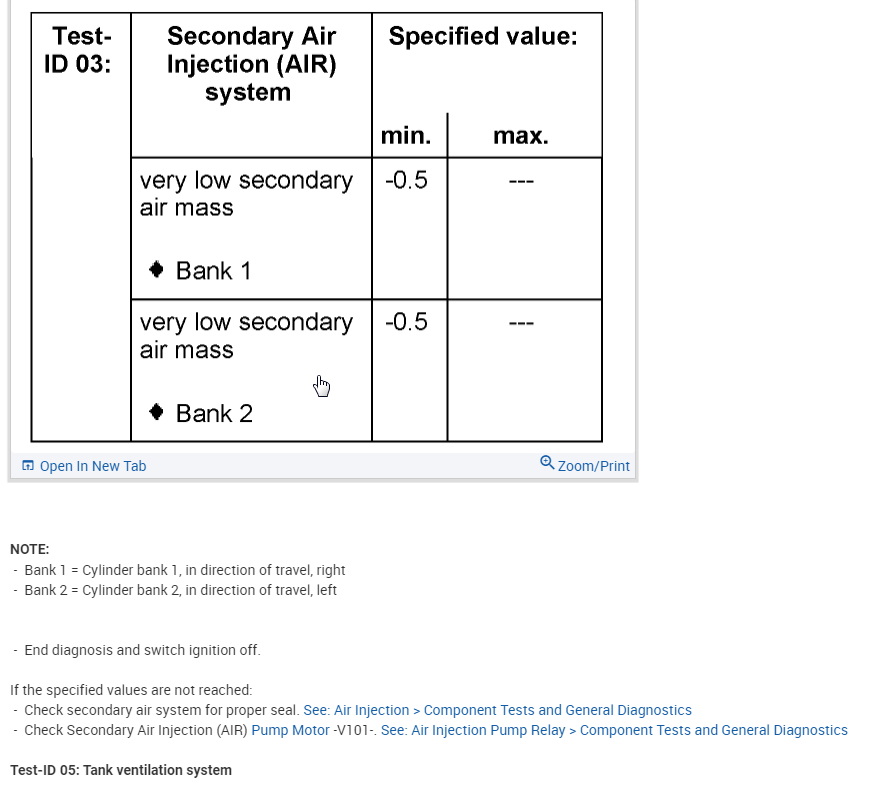This screenshot has width=889, height=803.
Task: Click 'Secondary Air Injection (AIR) system' header
Action: (251, 64)
